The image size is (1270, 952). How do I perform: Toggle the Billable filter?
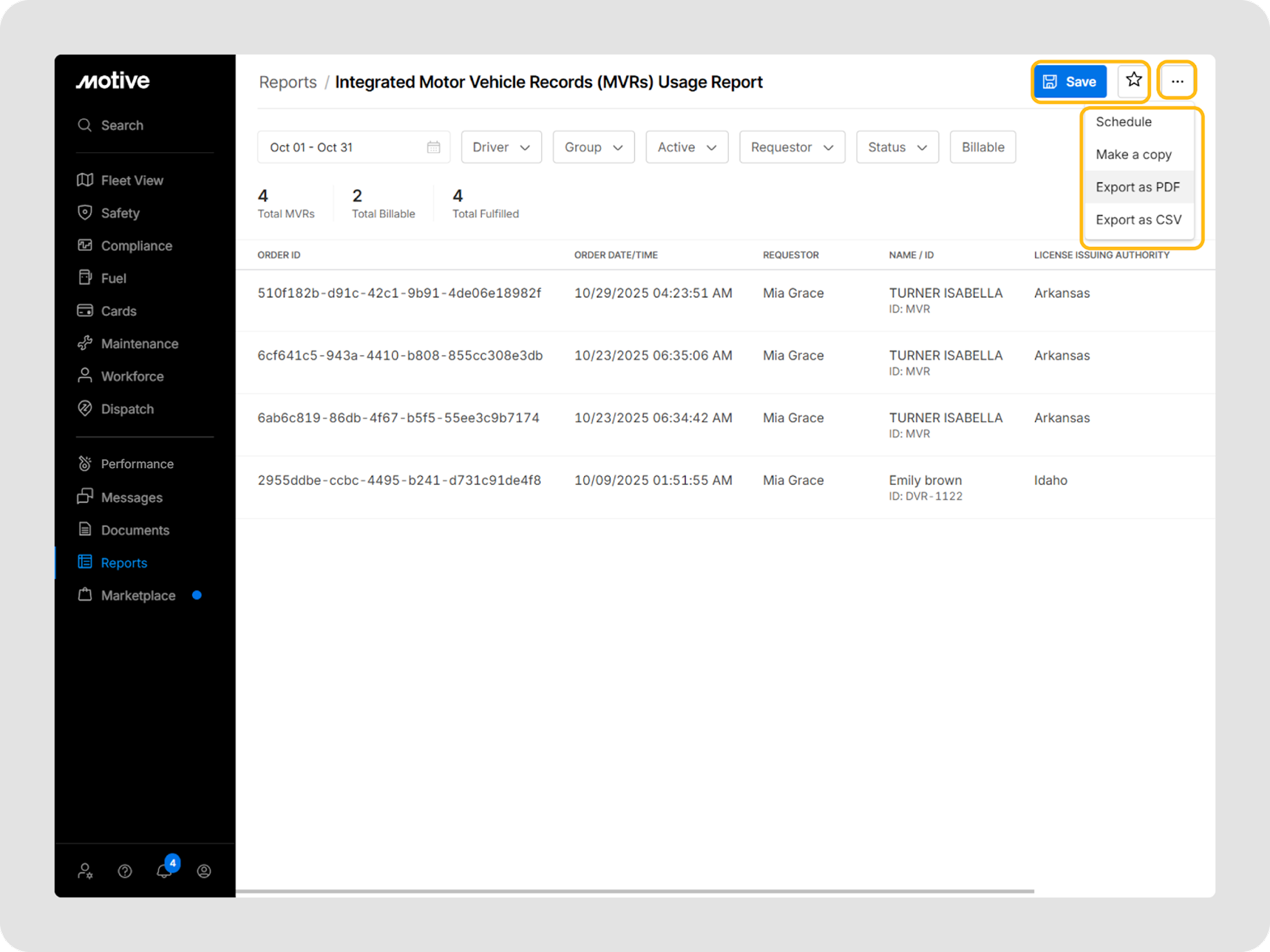coord(982,147)
